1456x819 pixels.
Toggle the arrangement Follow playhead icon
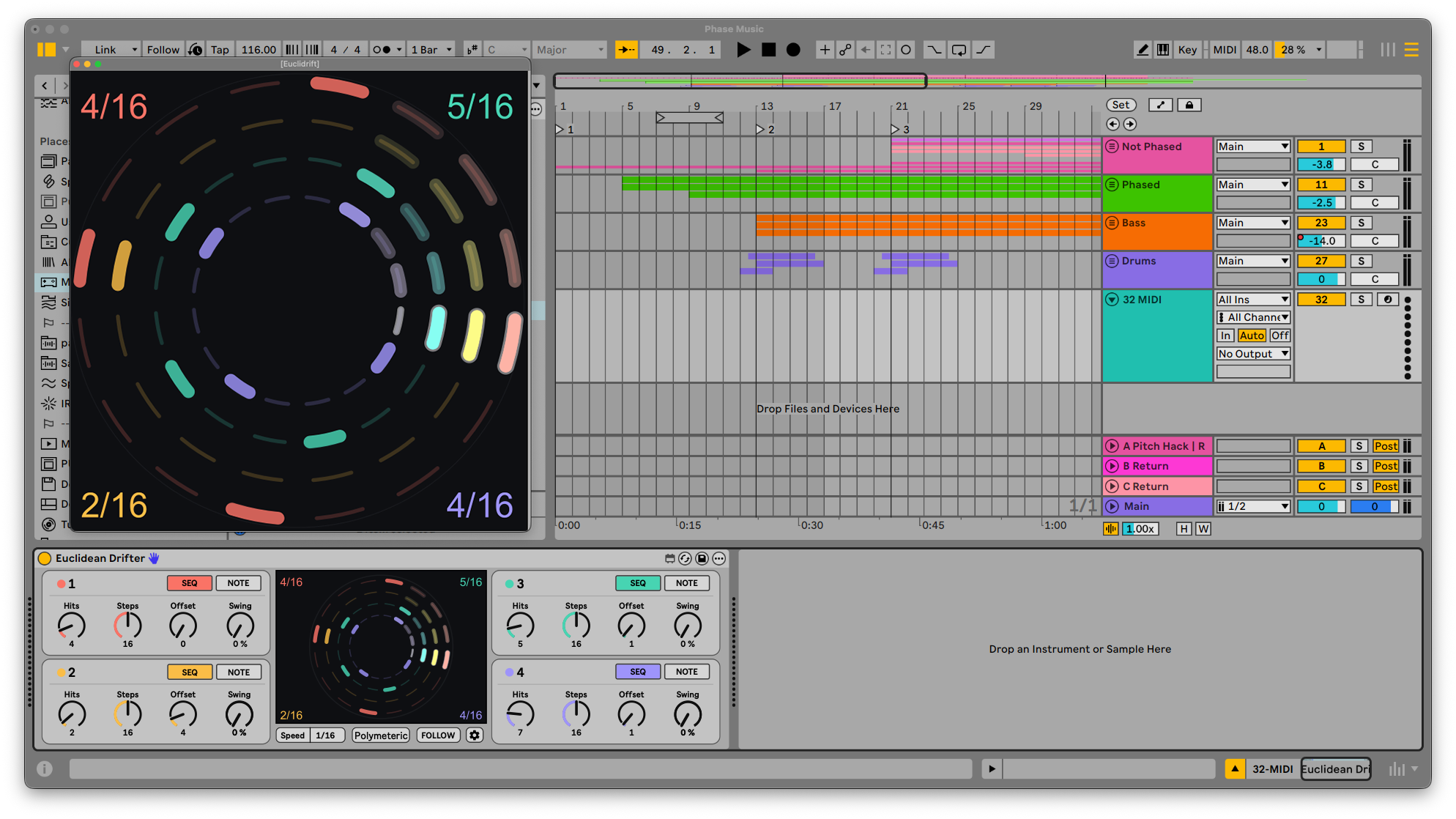[x=626, y=50]
